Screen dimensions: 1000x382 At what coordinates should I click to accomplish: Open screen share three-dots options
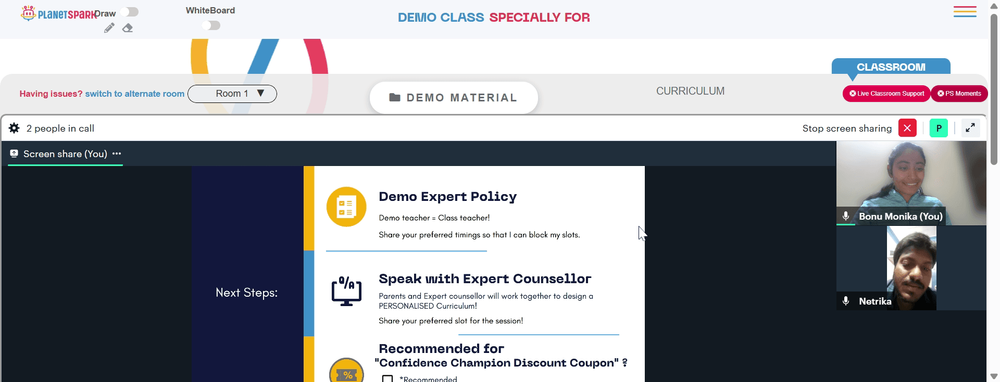coord(117,154)
